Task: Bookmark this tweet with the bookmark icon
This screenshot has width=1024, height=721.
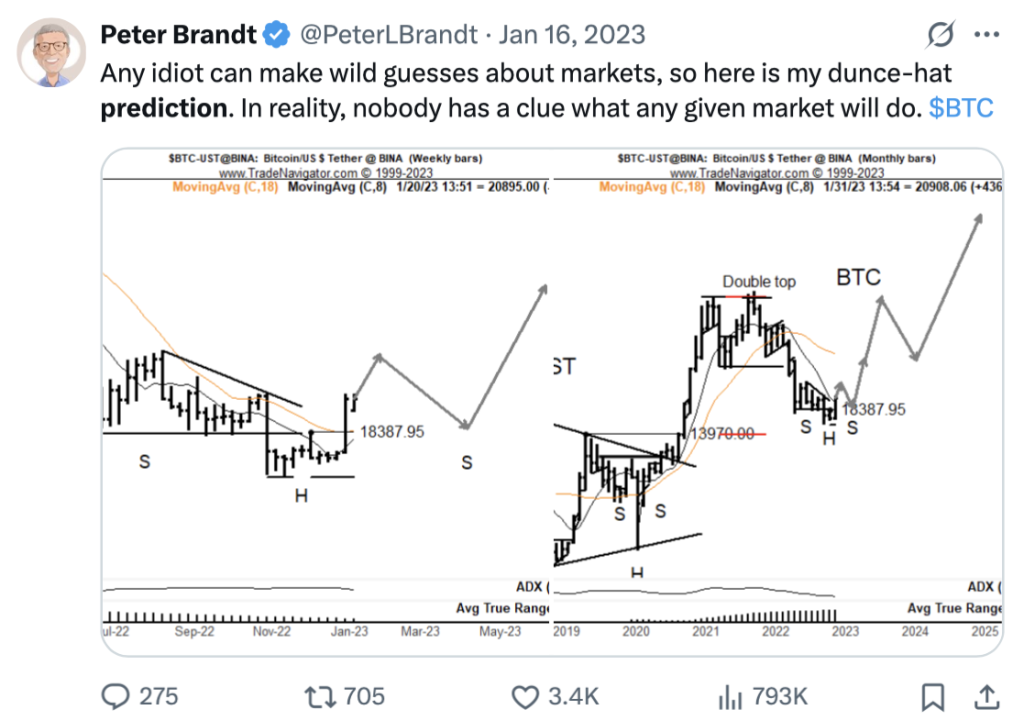Action: [x=933, y=695]
